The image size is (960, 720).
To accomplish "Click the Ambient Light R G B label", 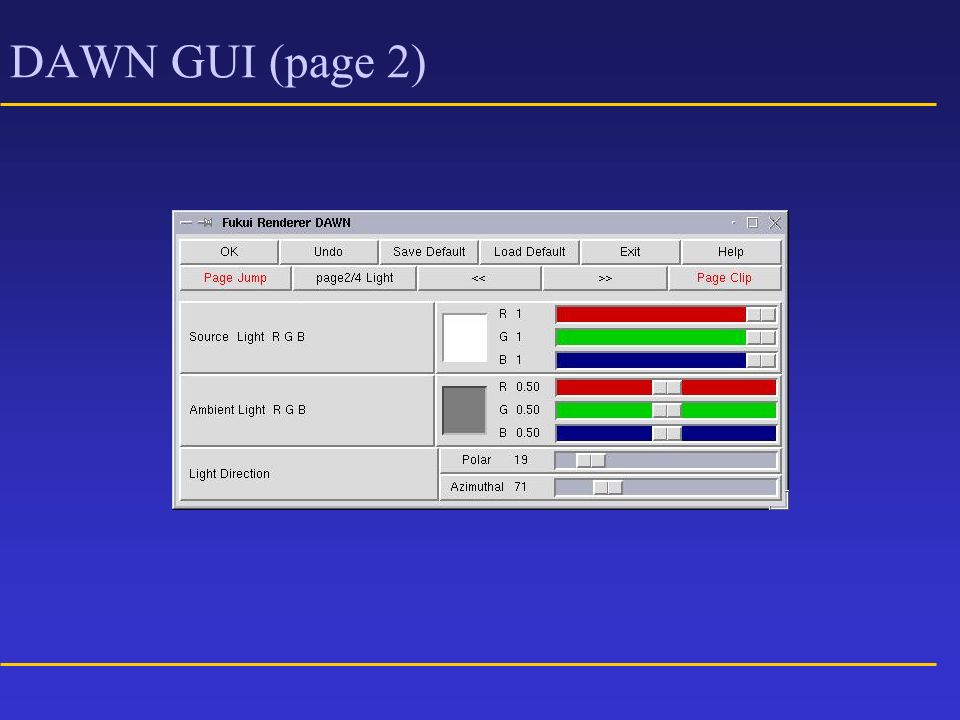I will click(247, 410).
